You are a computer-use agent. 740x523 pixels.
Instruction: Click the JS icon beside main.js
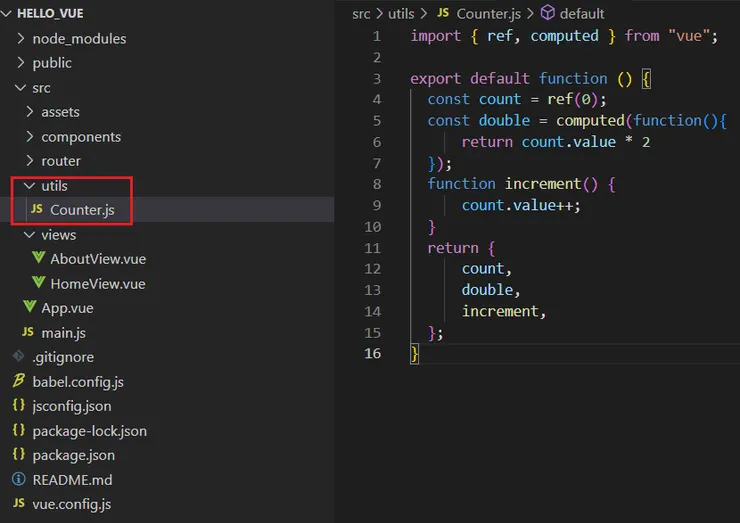pos(28,332)
